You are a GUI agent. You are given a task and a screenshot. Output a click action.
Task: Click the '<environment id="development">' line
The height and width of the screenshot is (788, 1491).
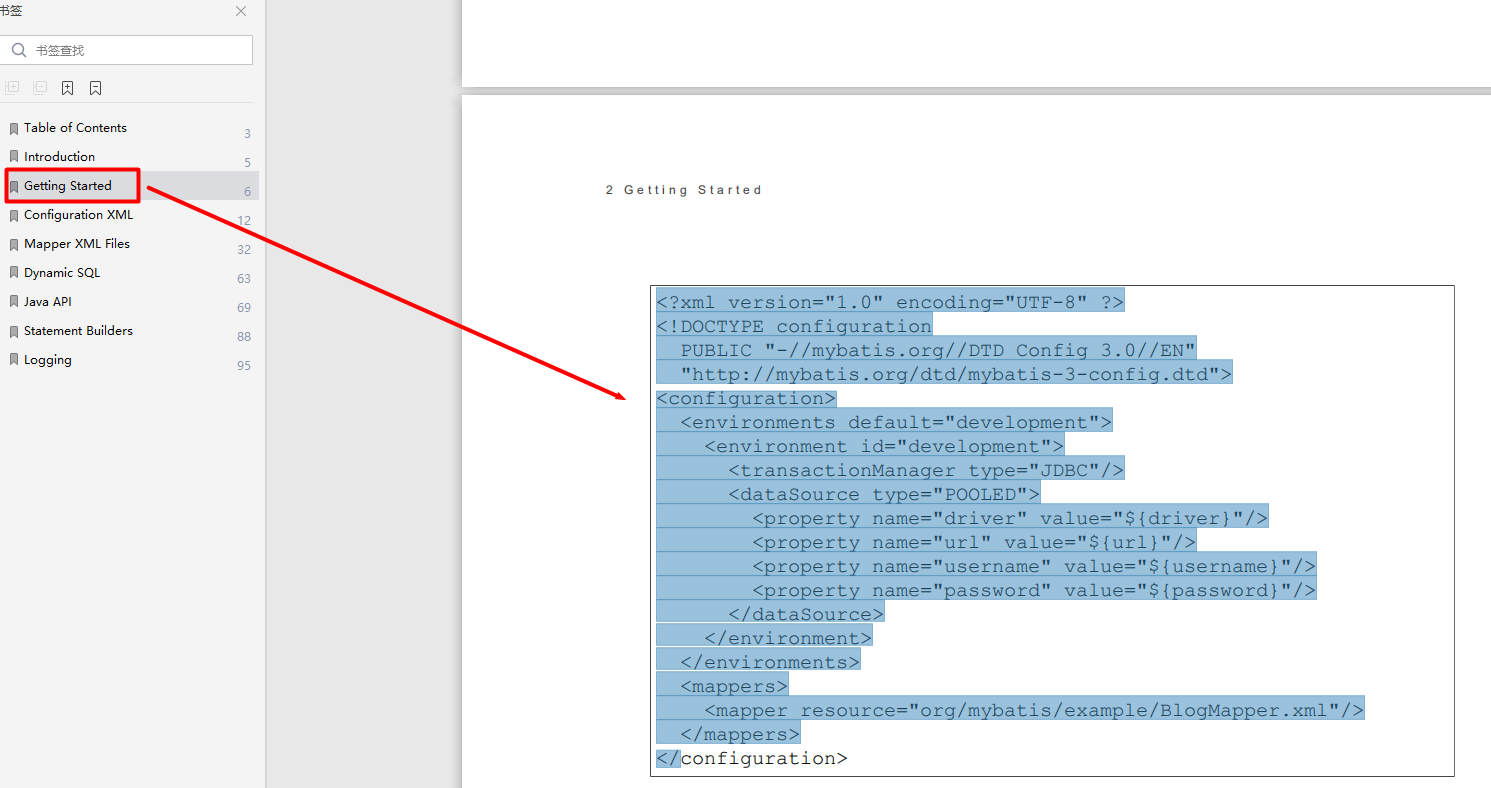(884, 446)
